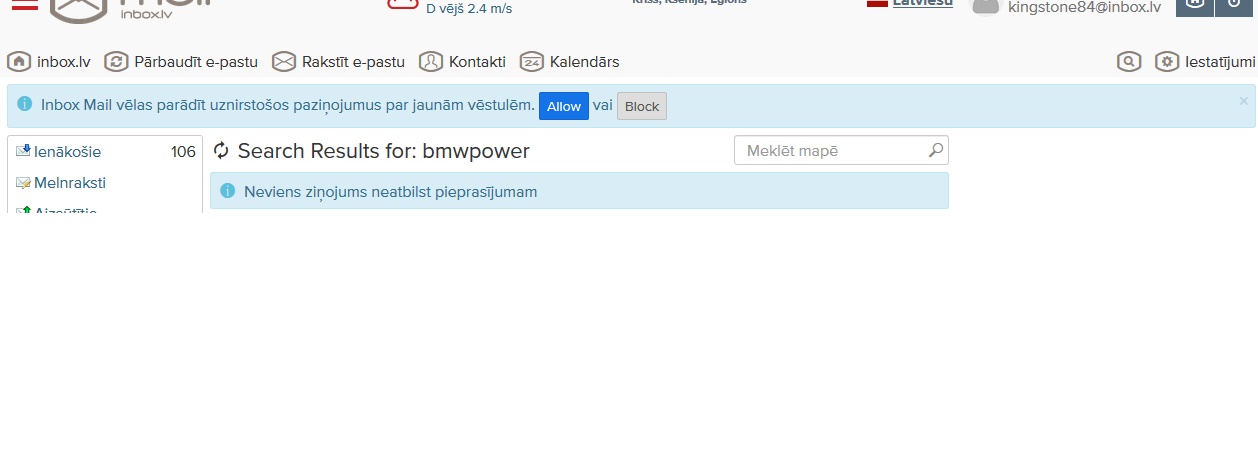Click the Meklēt mapē search field
Image resolution: width=1258 pixels, height=455 pixels.
pyautogui.click(x=828, y=151)
